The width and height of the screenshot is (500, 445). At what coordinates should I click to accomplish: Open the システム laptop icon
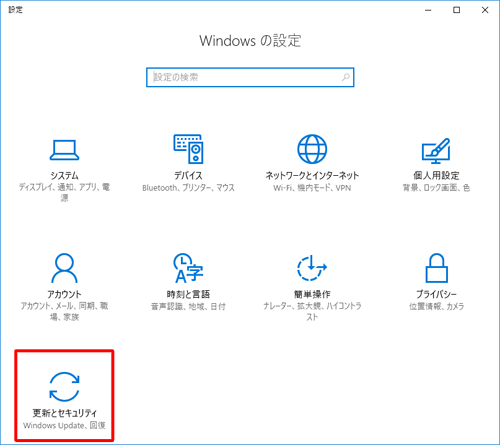tap(64, 150)
